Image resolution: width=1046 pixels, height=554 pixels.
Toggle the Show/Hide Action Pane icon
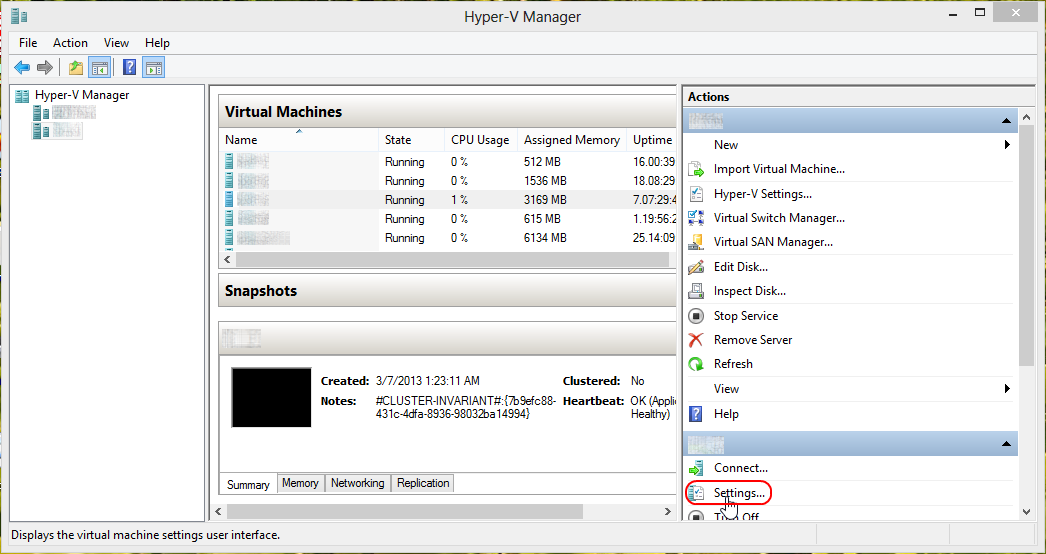(153, 67)
